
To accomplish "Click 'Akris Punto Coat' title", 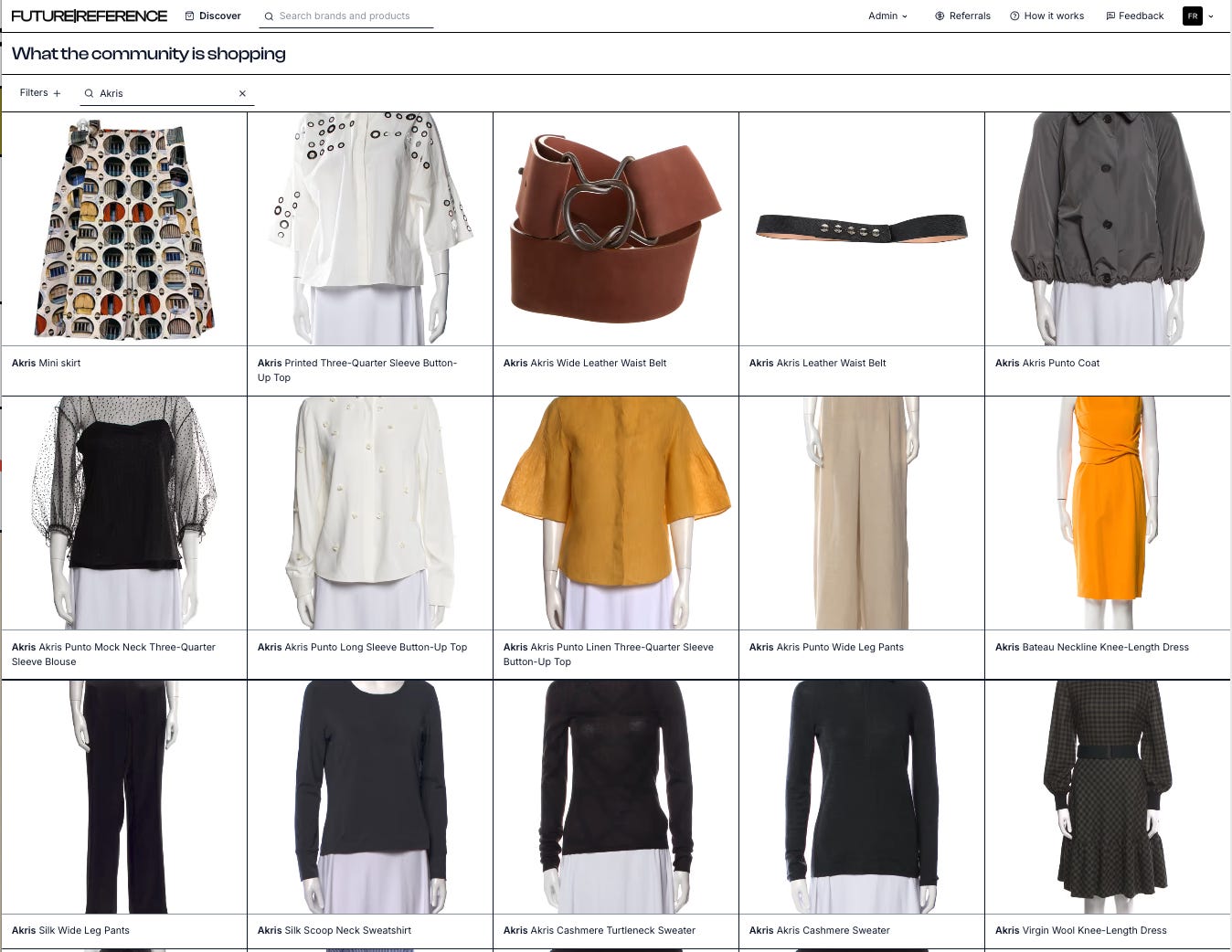I will [x=1047, y=363].
